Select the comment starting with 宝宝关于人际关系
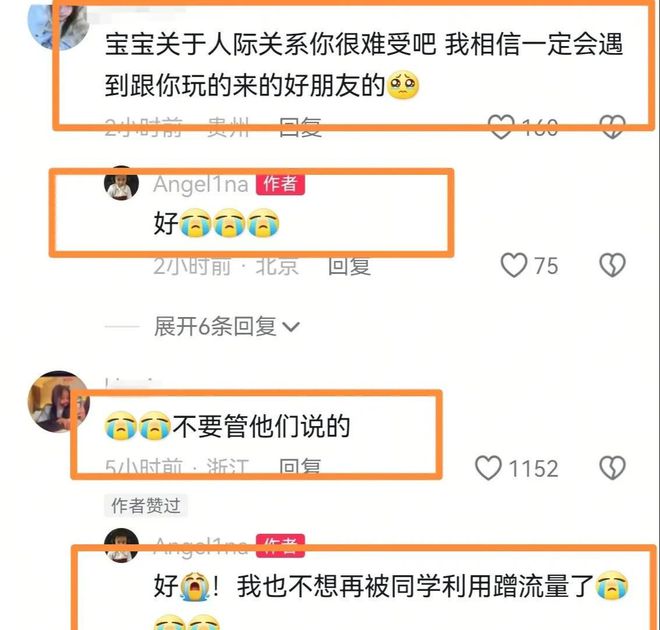The width and height of the screenshot is (660, 630). (x=364, y=64)
